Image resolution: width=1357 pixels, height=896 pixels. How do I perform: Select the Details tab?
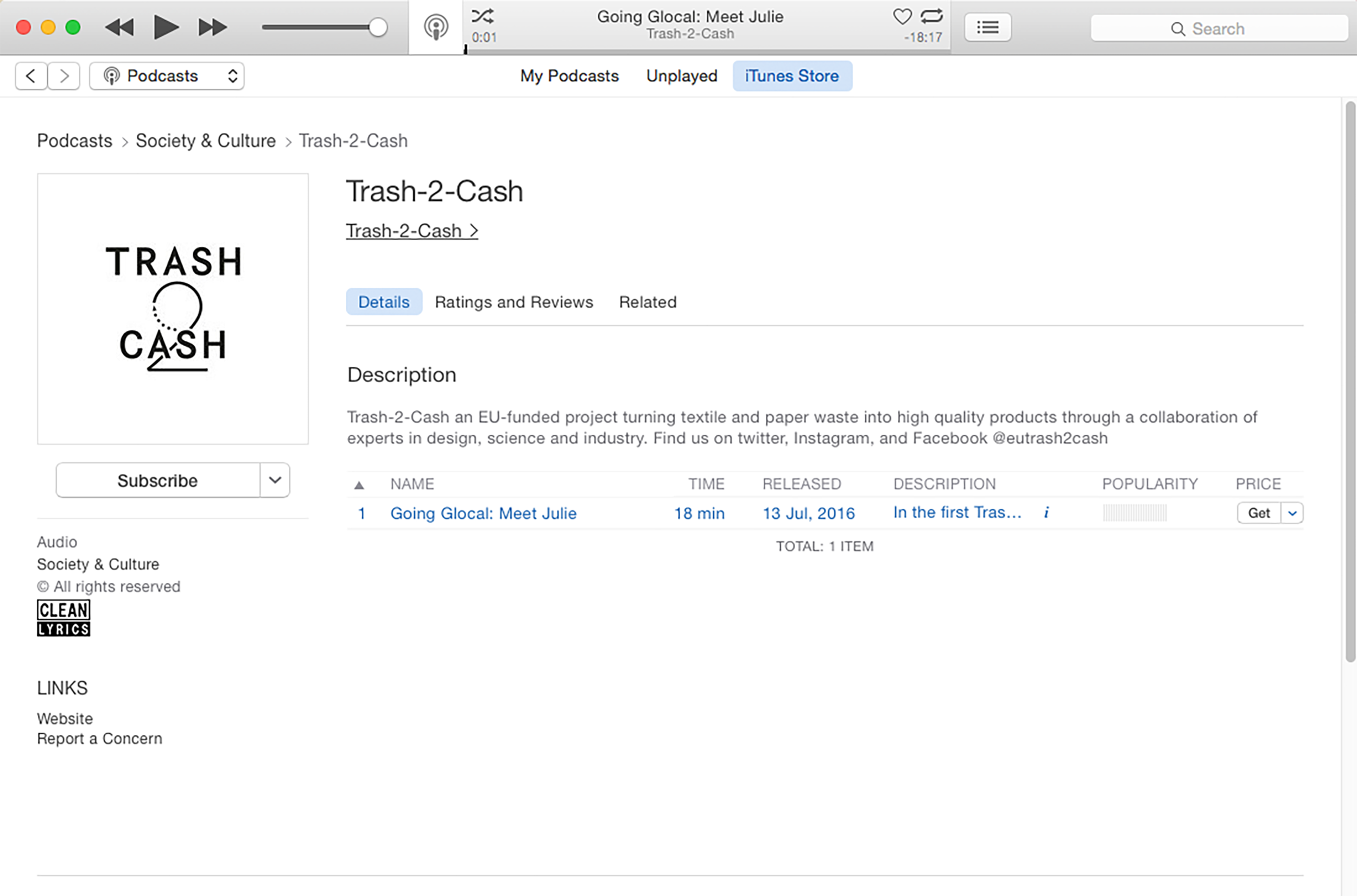click(384, 302)
